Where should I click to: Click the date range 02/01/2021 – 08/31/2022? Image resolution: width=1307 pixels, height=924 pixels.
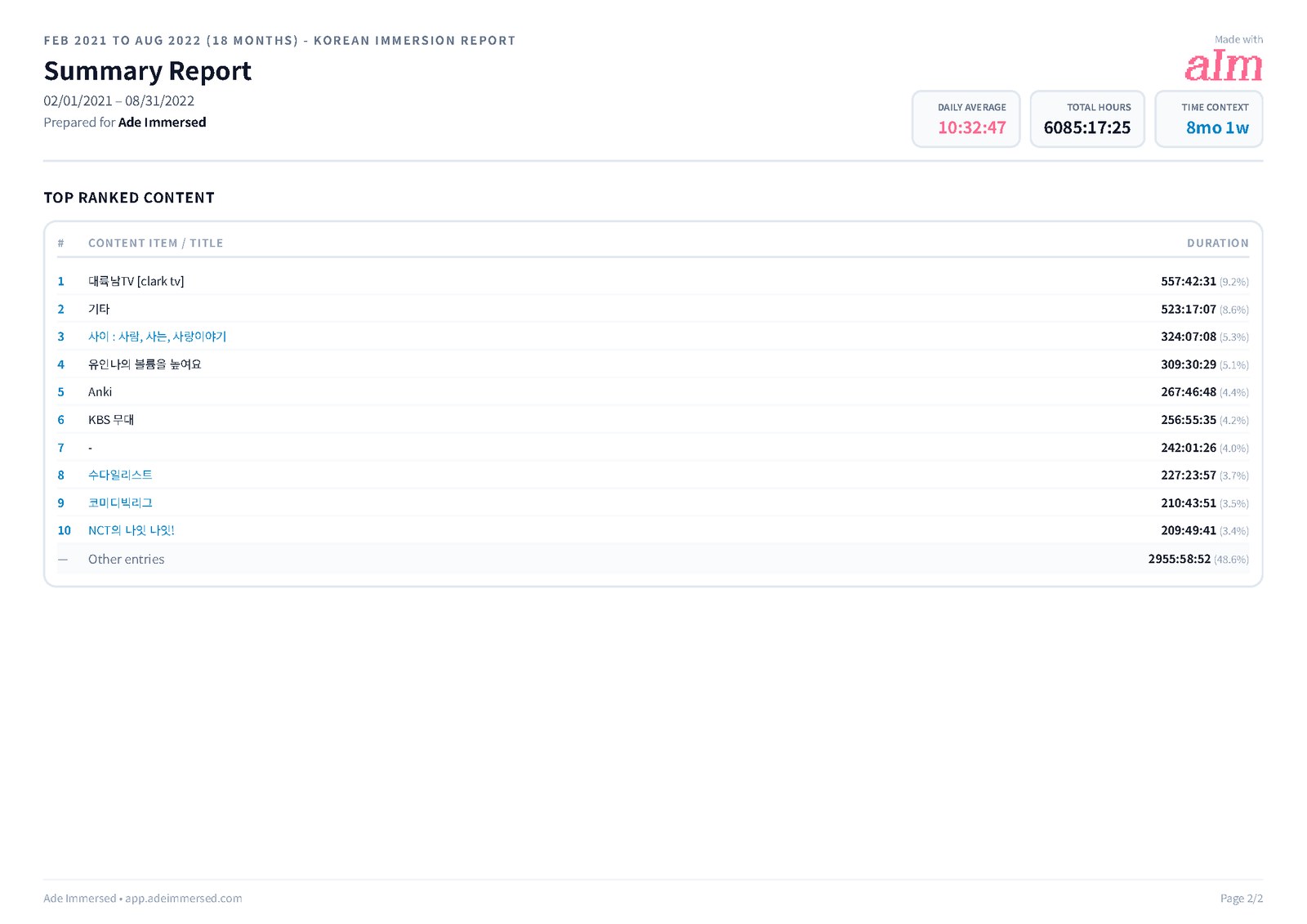119,100
